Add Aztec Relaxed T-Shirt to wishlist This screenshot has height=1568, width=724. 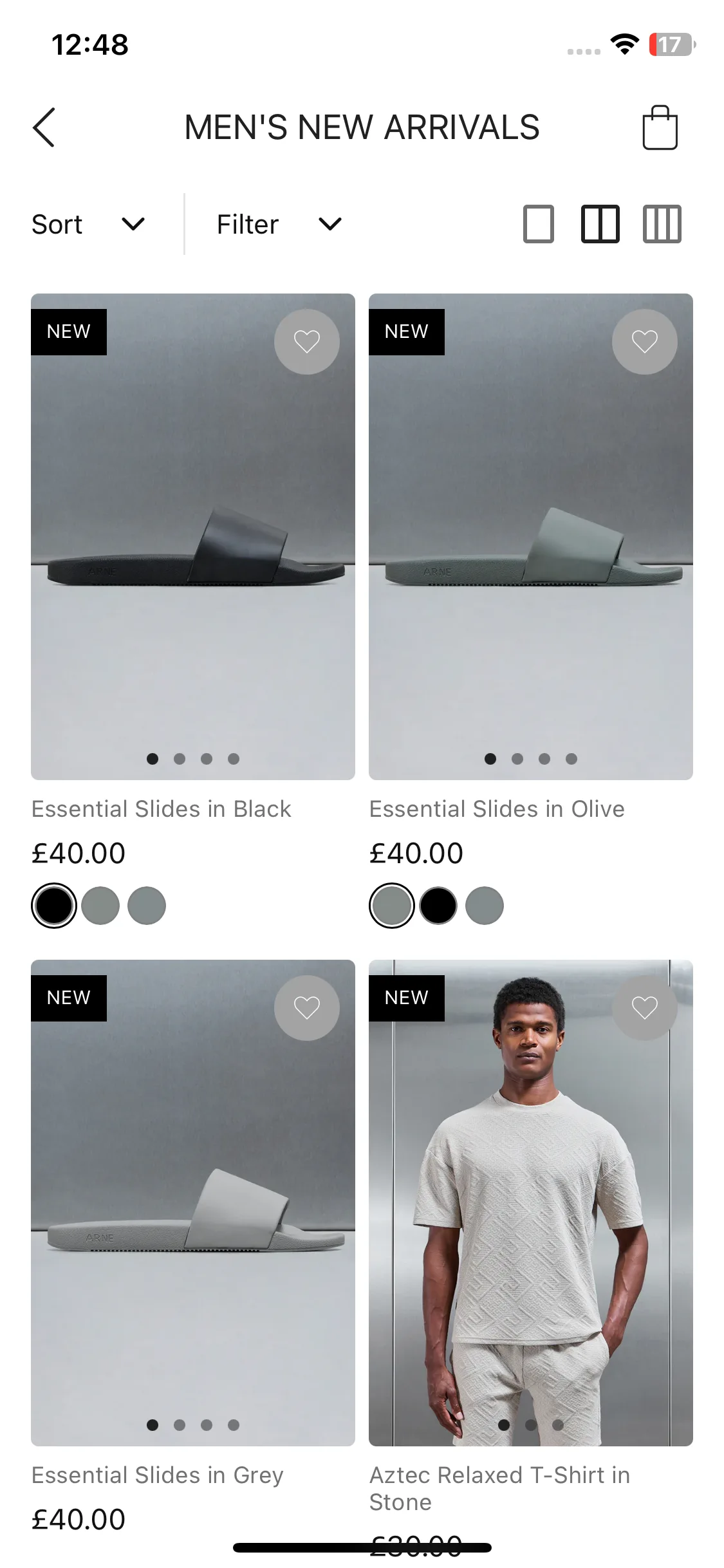644,1008
